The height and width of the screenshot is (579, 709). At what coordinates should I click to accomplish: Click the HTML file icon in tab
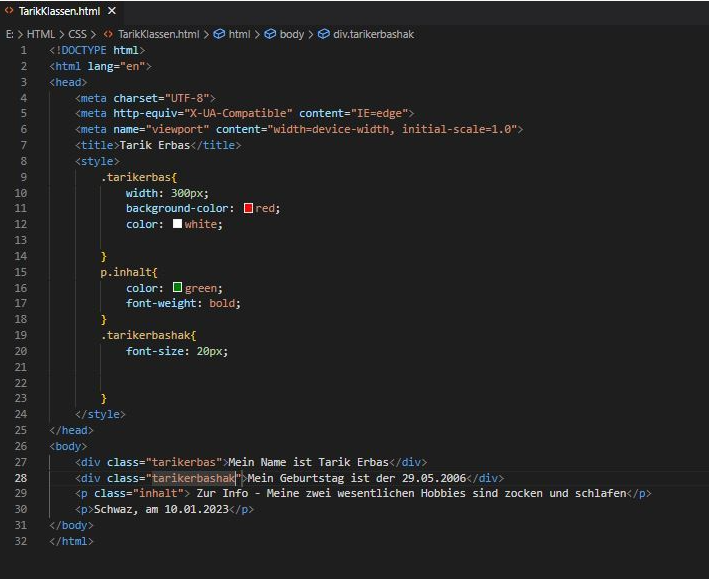click(9, 11)
